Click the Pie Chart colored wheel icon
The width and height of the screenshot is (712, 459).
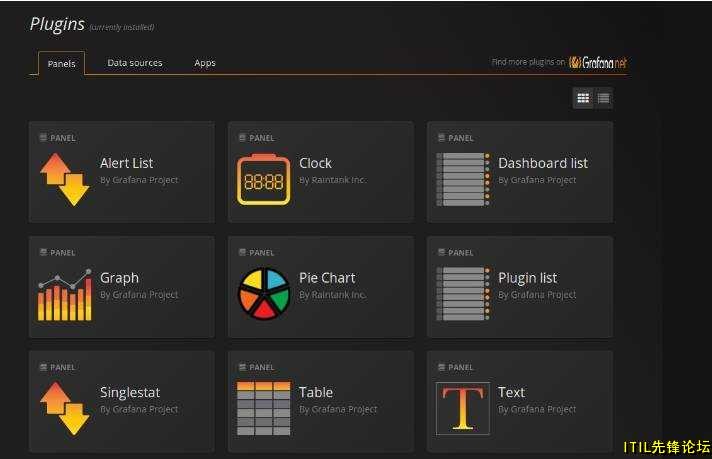tap(264, 294)
